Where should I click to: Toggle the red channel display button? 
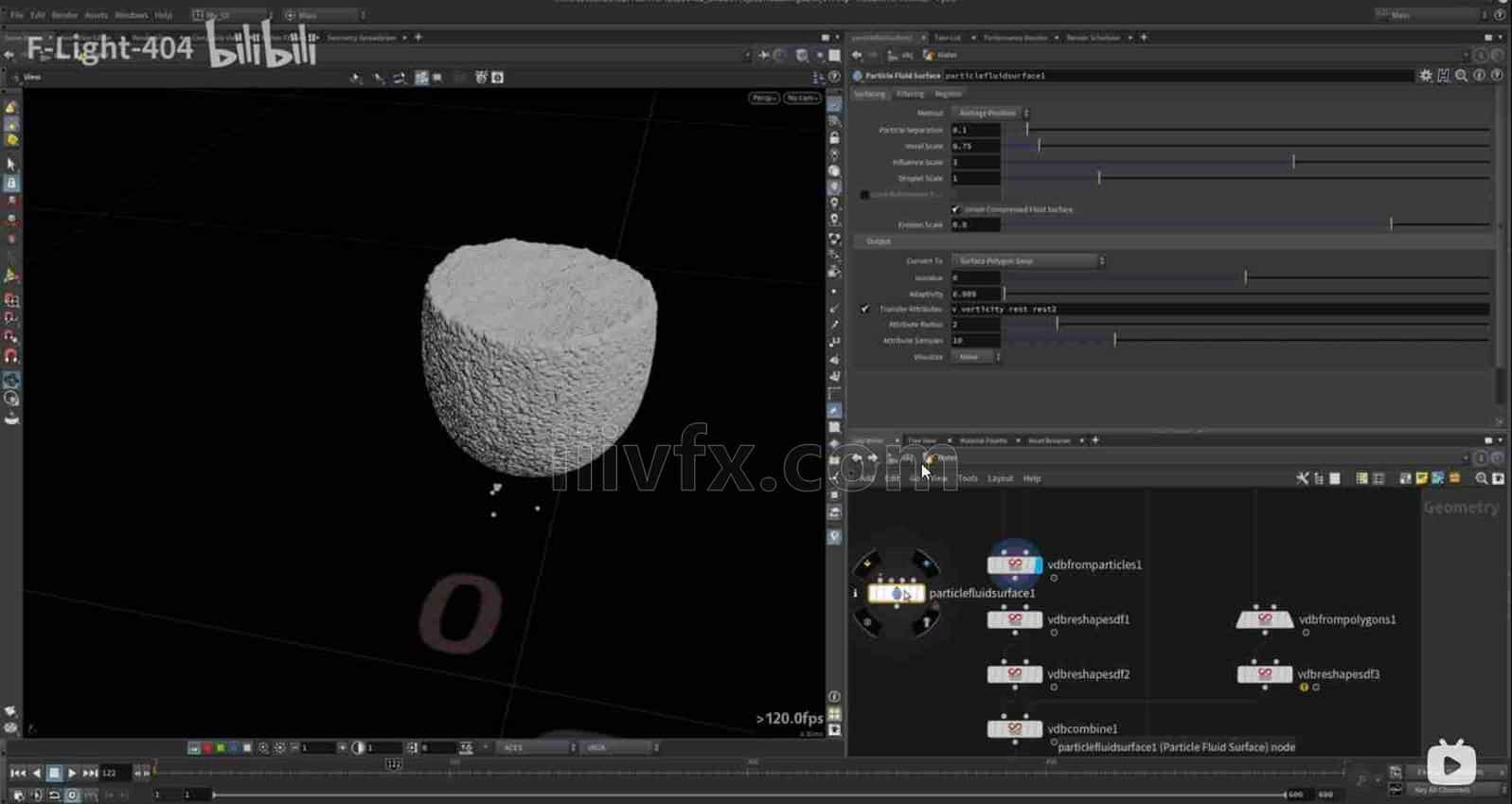[x=207, y=748]
